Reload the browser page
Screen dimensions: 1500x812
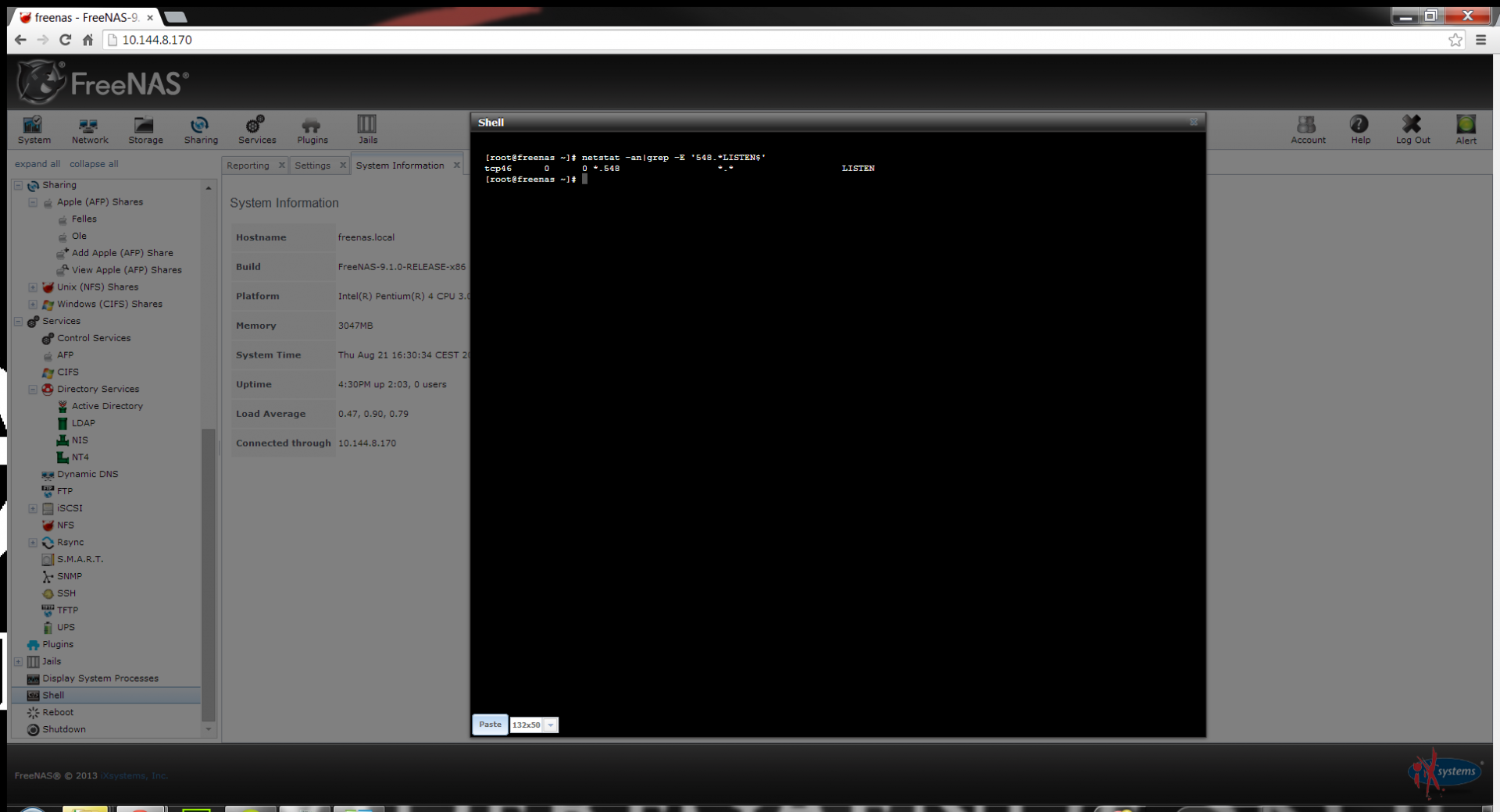pos(65,40)
